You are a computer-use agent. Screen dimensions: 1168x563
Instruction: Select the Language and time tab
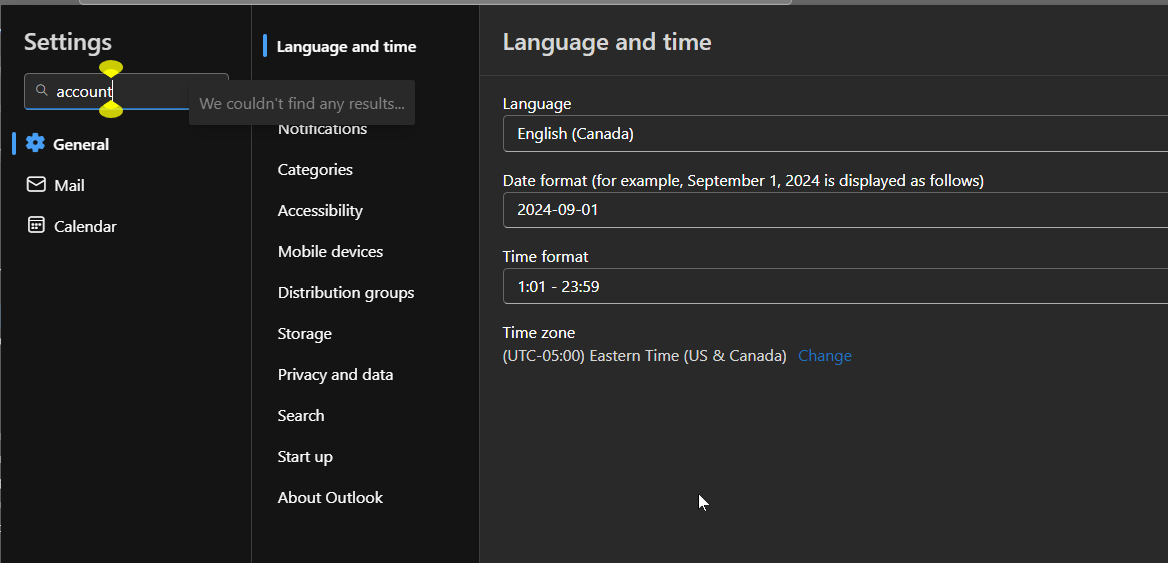pyautogui.click(x=346, y=46)
